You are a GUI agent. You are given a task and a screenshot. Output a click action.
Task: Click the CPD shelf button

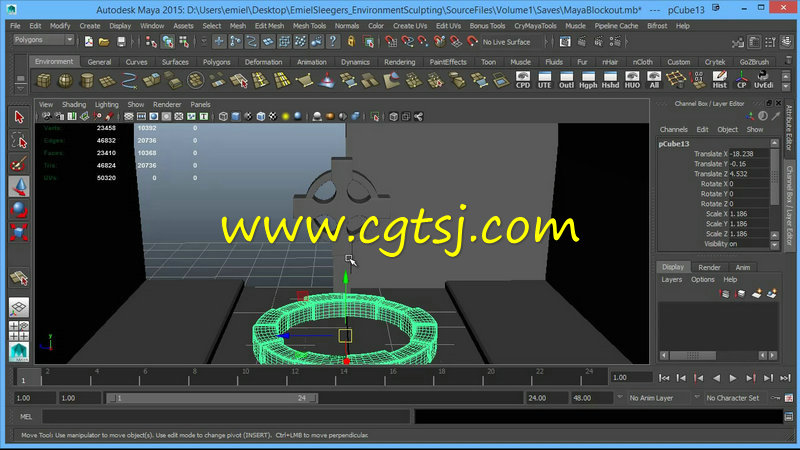pos(522,80)
